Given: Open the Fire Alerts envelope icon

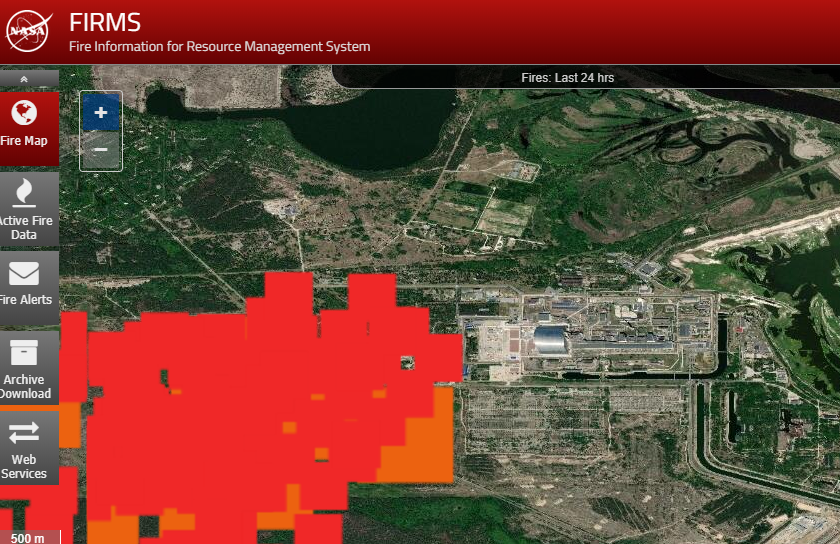Looking at the screenshot, I should (x=24, y=272).
